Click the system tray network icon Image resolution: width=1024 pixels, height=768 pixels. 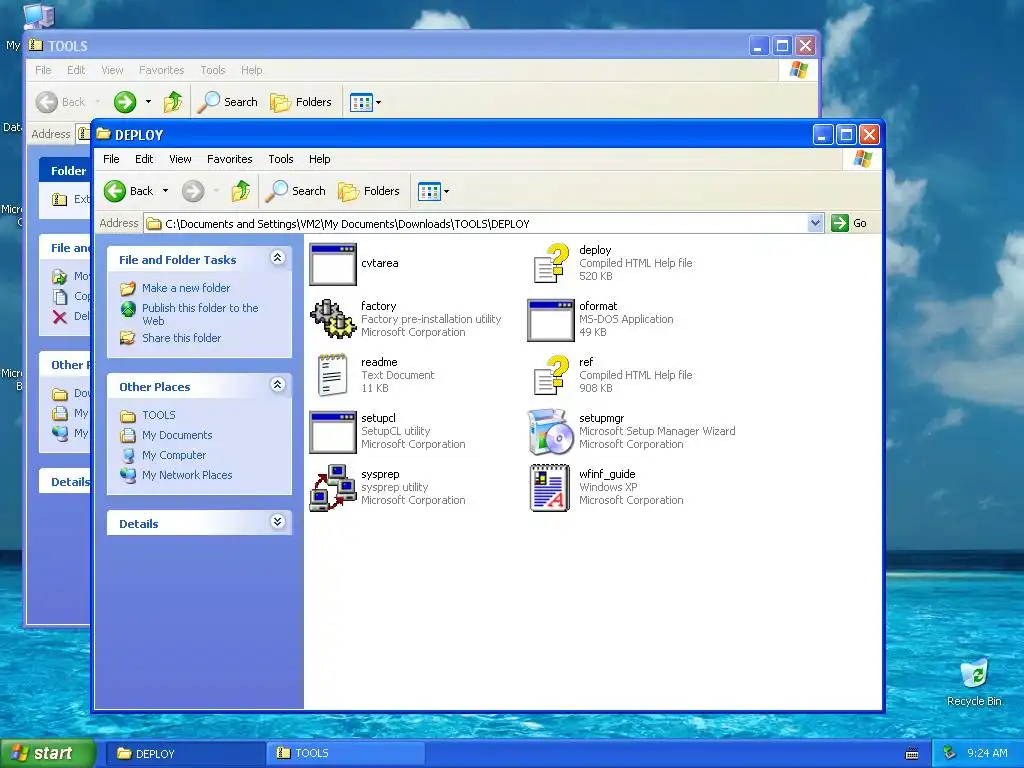tap(950, 753)
